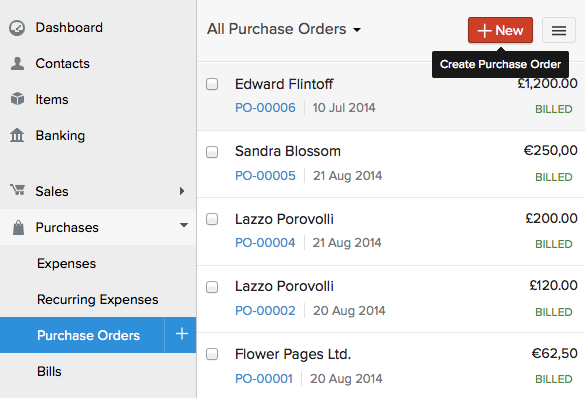Open the Banking section
Screen dimensions: 585x398
point(60,135)
